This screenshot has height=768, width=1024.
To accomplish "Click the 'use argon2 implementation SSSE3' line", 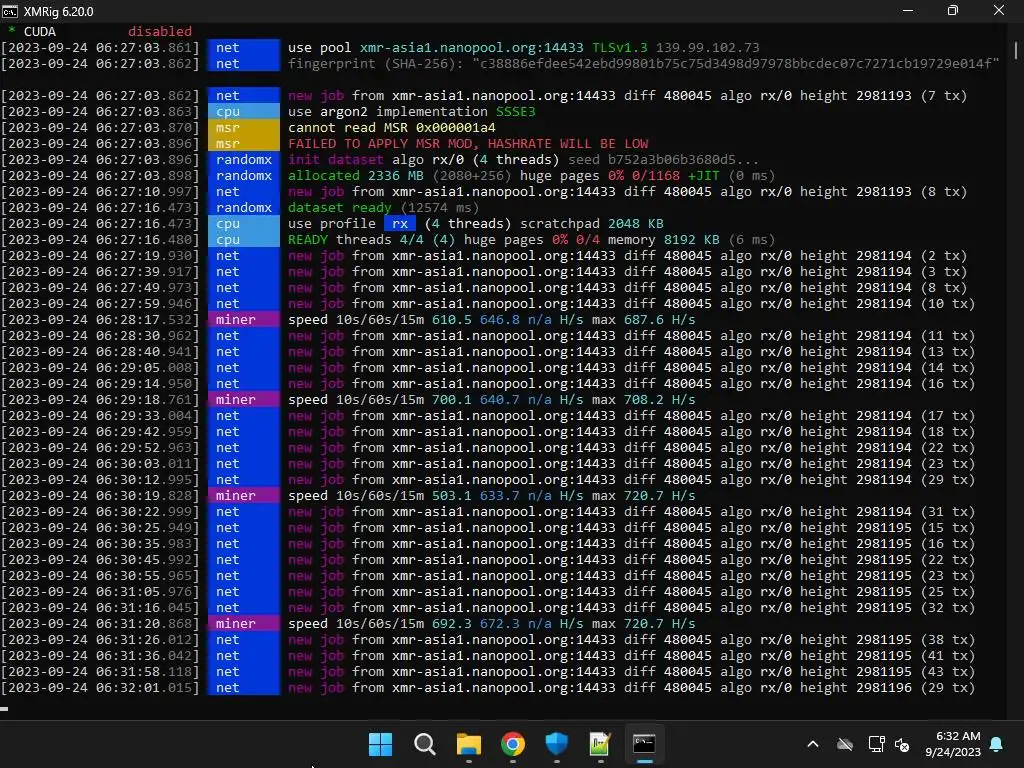I will pos(411,112).
